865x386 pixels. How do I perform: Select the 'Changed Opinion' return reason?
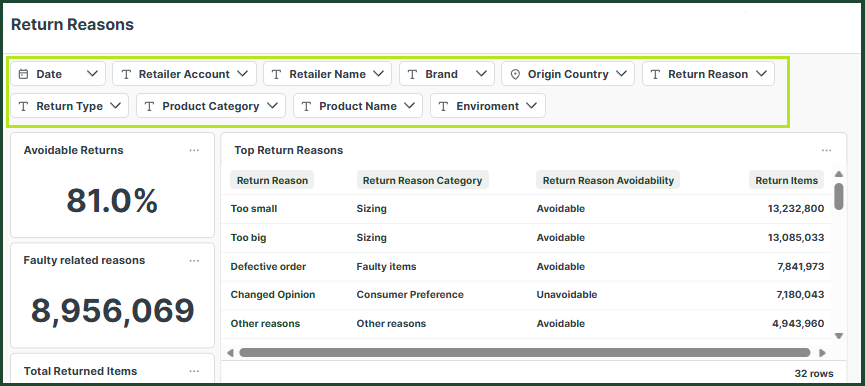273,295
